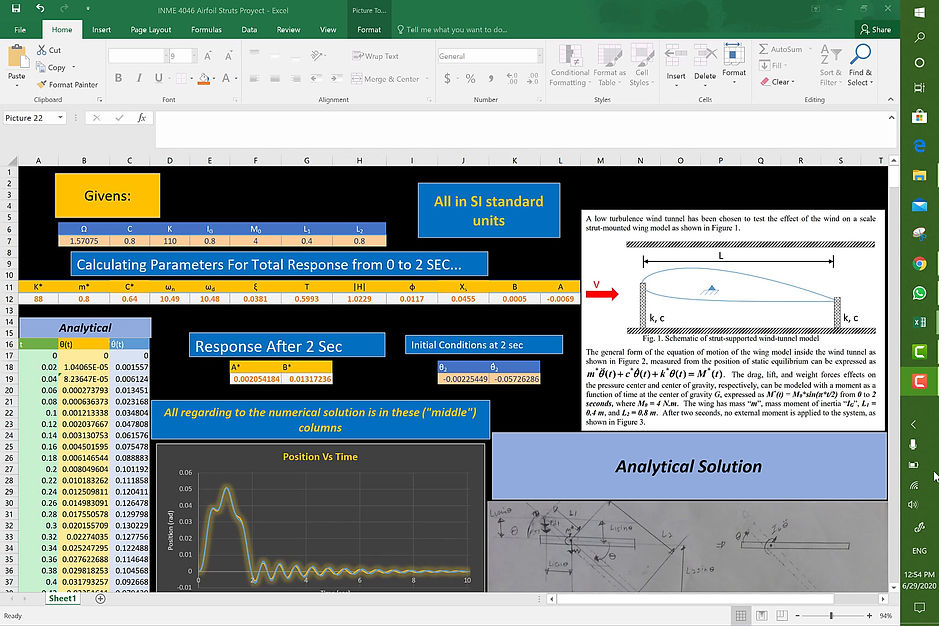Open Clipboard dialog launcher

(99, 99)
